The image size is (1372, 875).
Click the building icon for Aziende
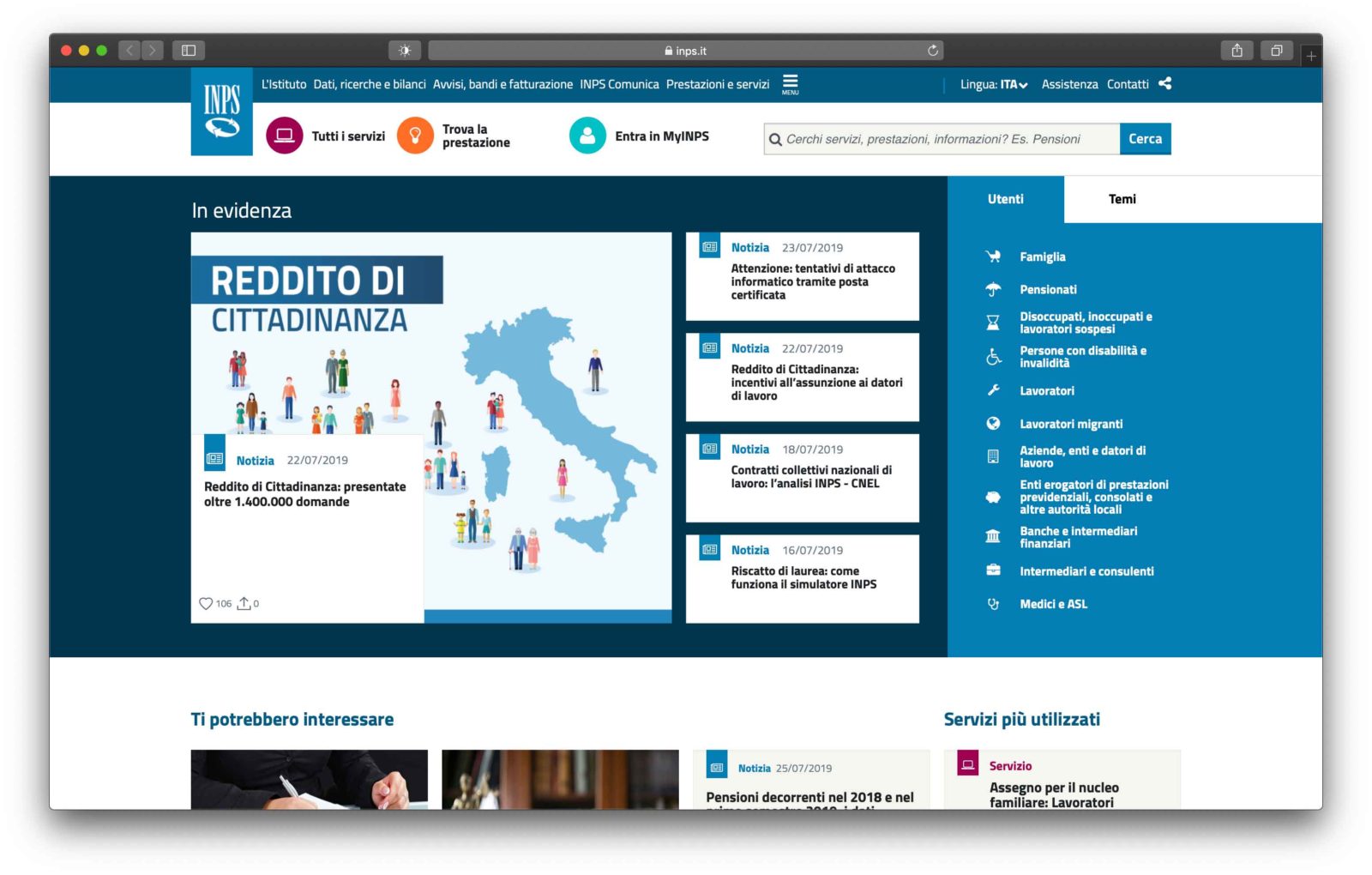pos(993,456)
